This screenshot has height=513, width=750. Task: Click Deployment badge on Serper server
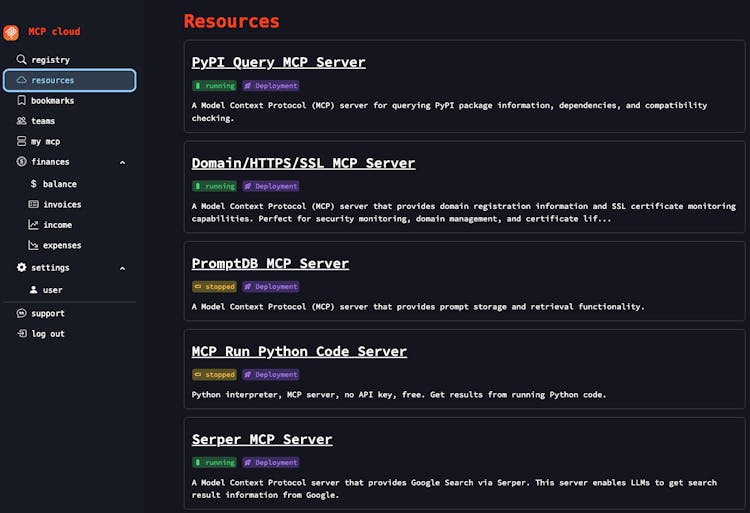pyautogui.click(x=271, y=462)
